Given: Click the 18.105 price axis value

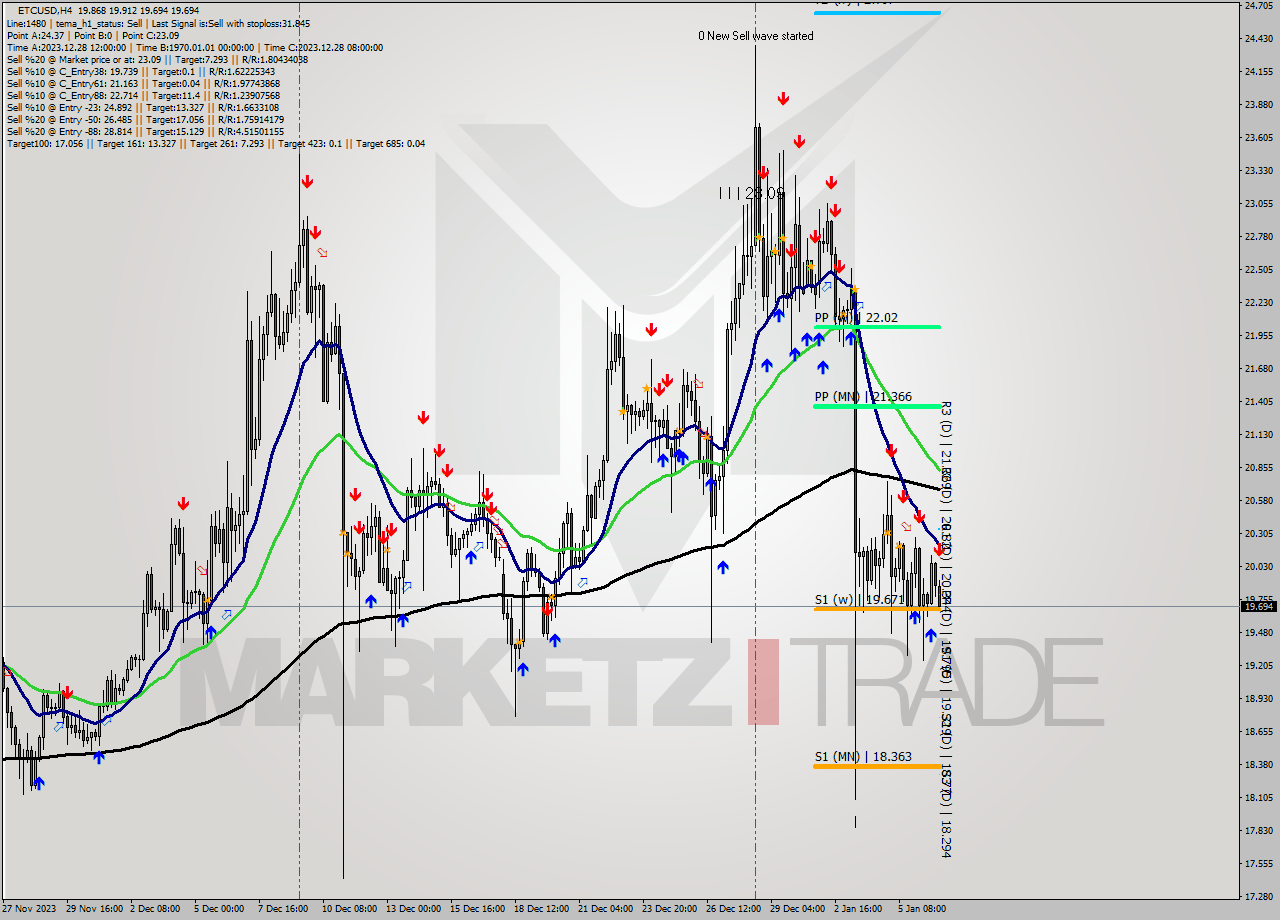Looking at the screenshot, I should 1257,798.
